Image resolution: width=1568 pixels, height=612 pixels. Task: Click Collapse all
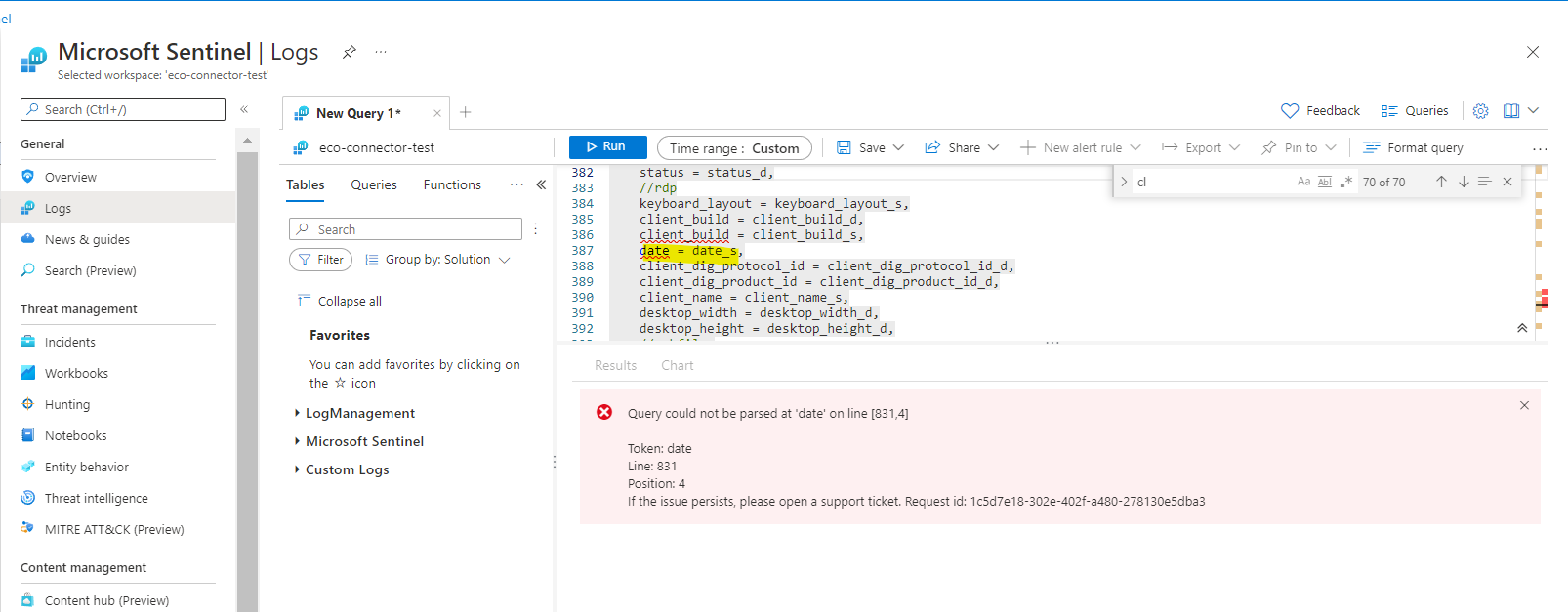340,301
